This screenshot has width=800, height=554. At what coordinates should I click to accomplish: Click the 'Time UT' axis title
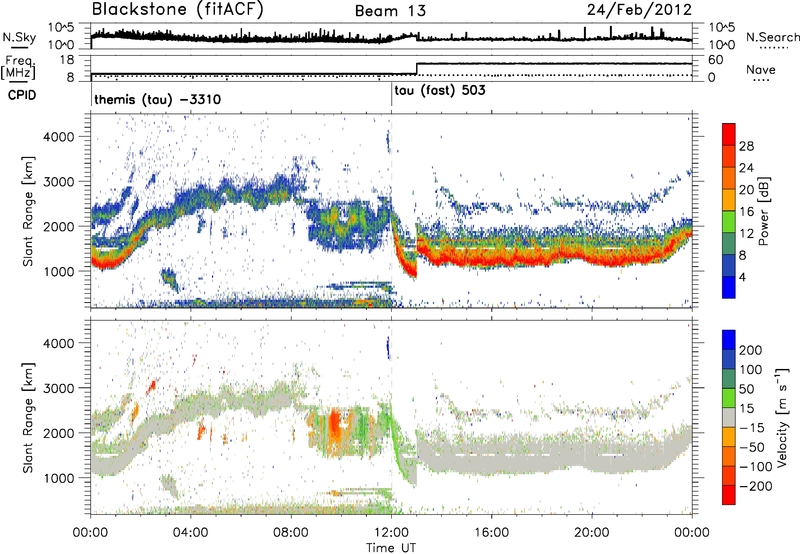391,548
